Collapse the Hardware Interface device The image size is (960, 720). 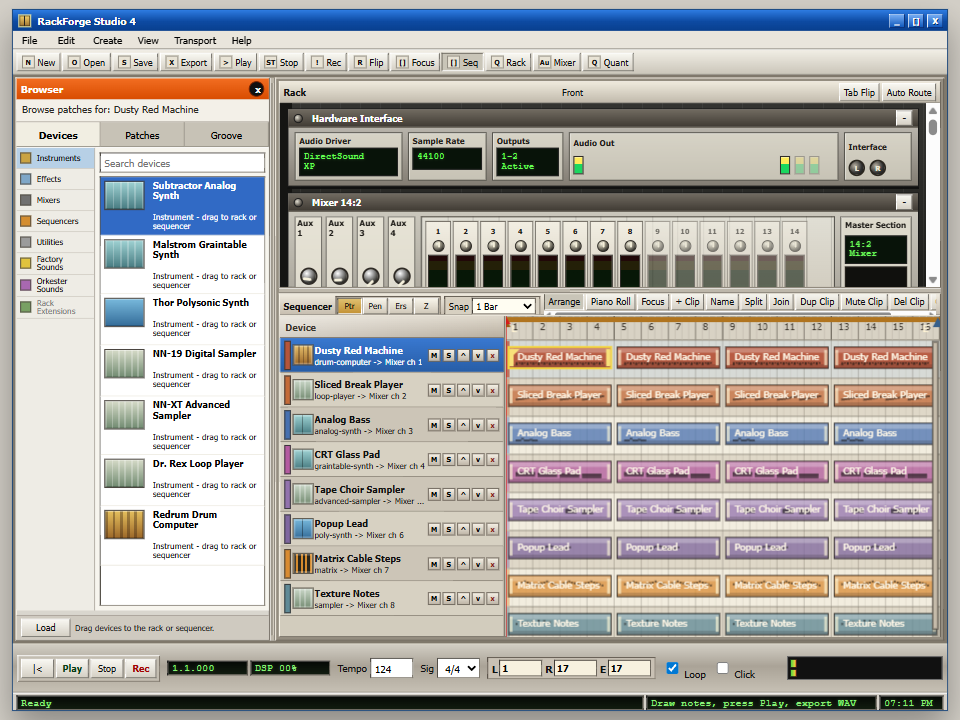pyautogui.click(x=904, y=118)
